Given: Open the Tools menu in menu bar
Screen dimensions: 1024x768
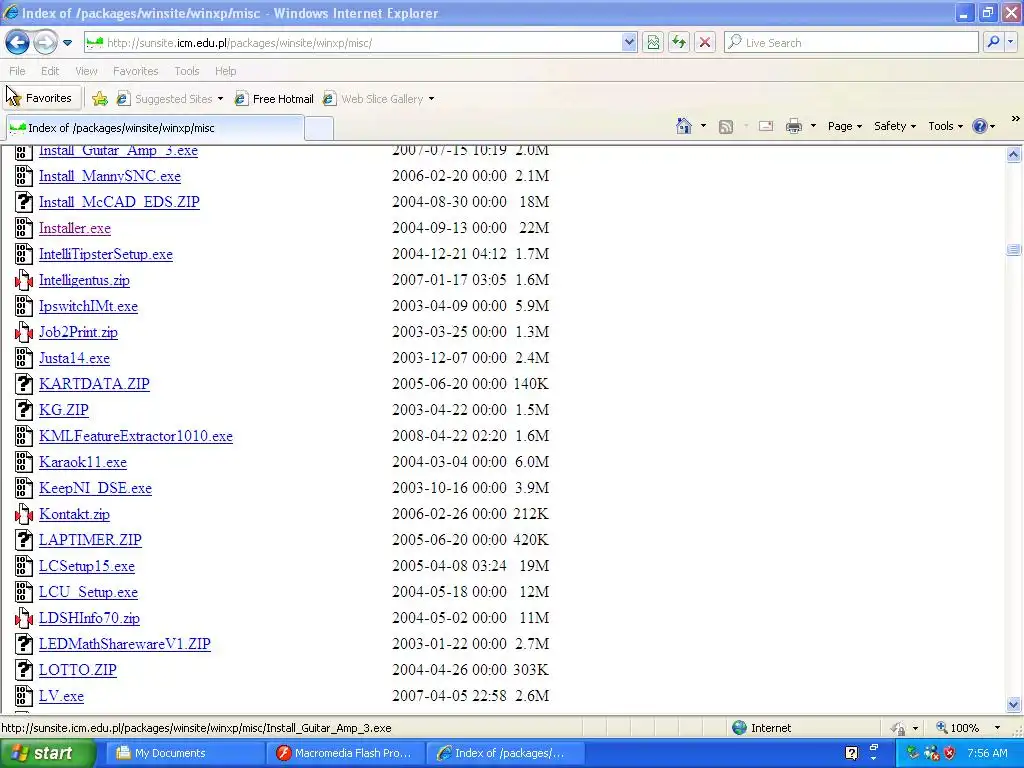Looking at the screenshot, I should point(187,71).
